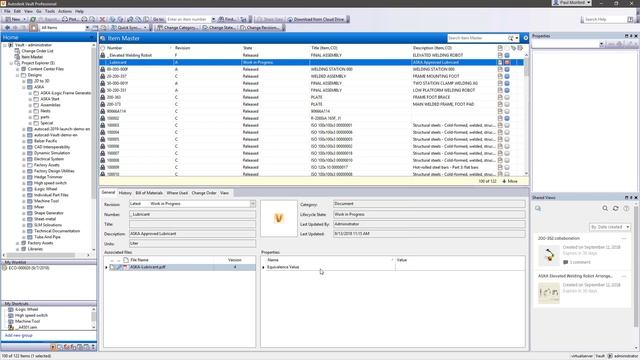Open the Revision dropdown in General tab
The width and height of the screenshot is (640, 360).
coord(253,204)
